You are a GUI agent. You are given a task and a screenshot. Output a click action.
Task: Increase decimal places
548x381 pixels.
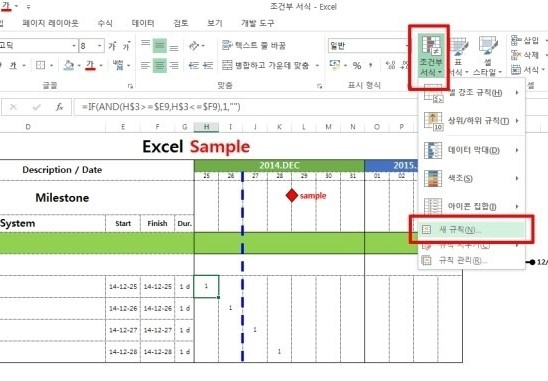pyautogui.click(x=390, y=65)
